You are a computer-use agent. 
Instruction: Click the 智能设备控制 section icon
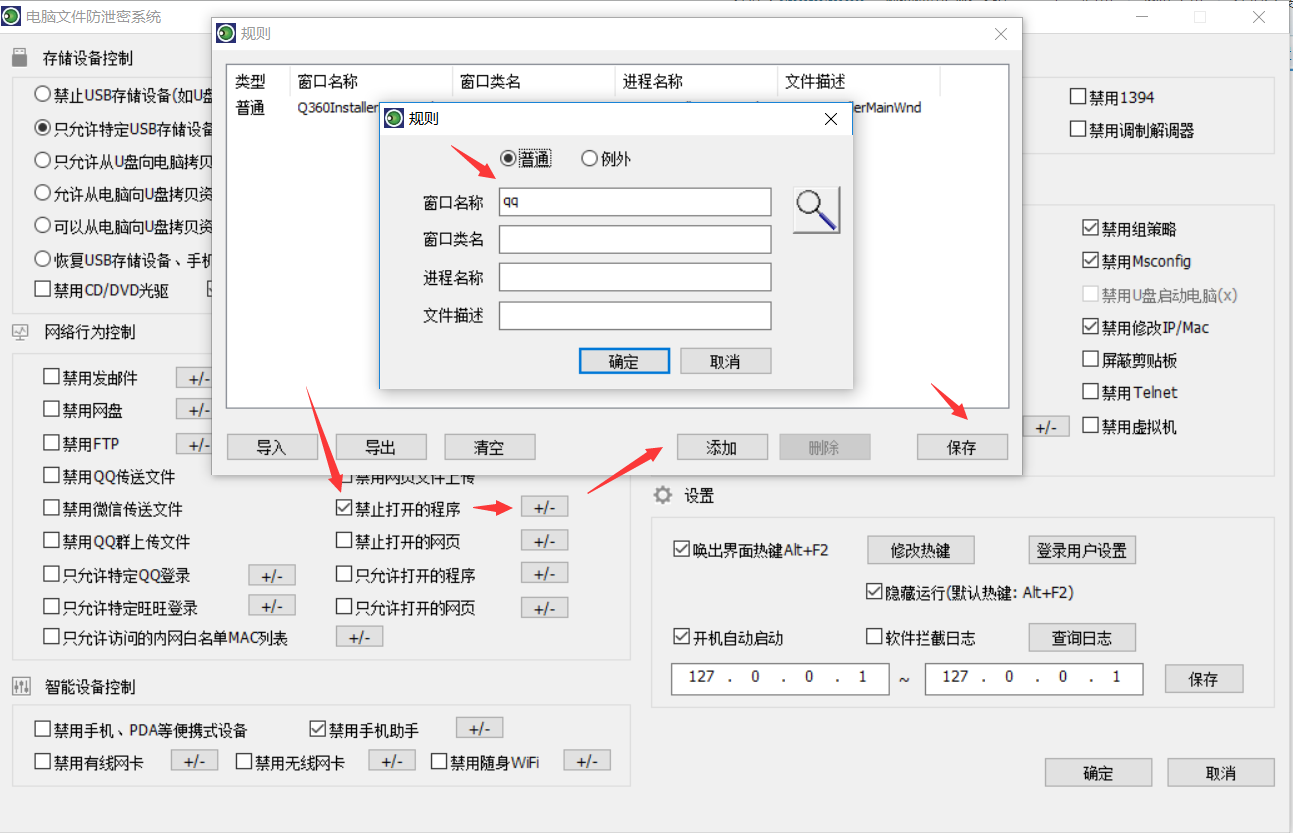[22, 686]
